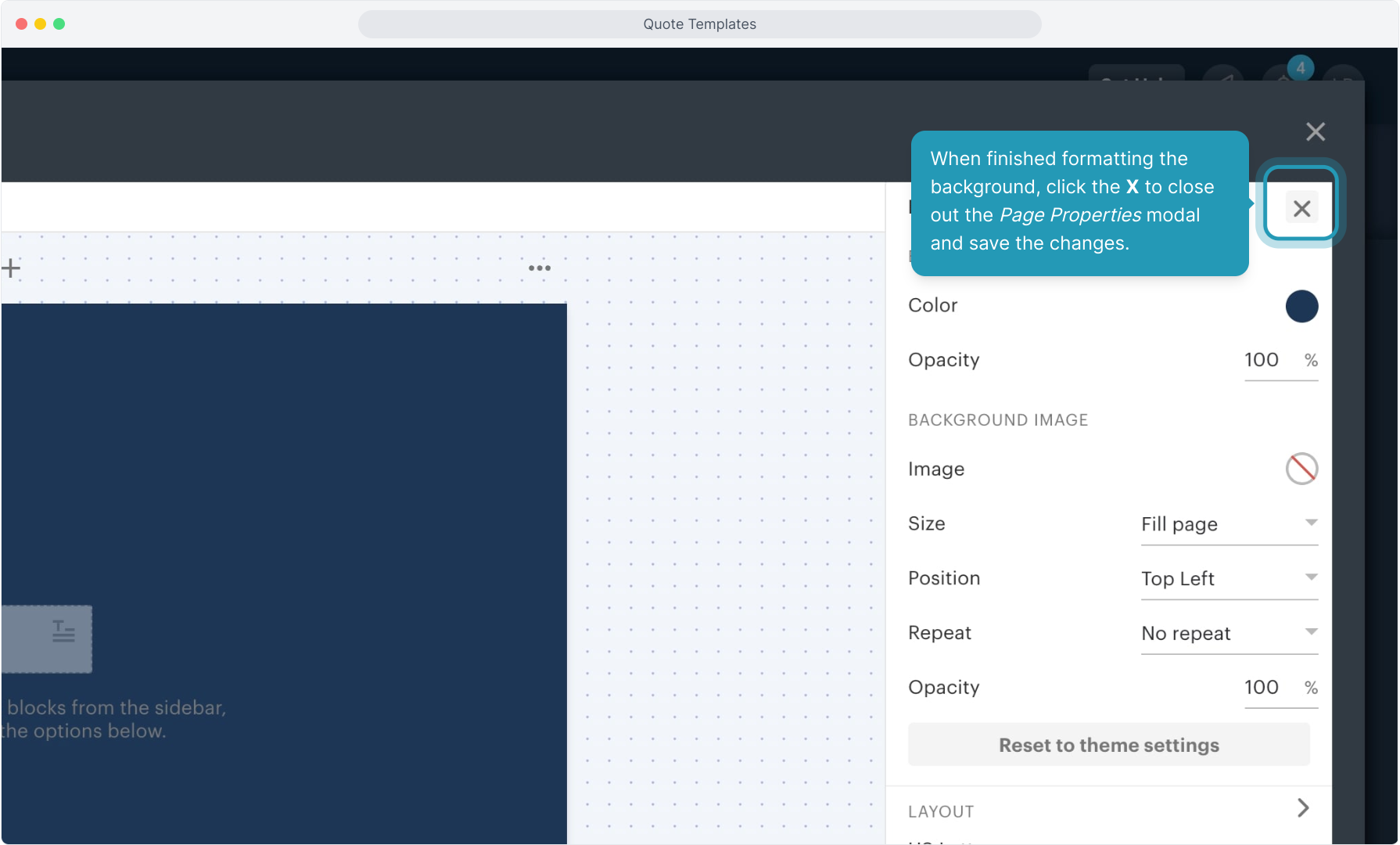This screenshot has width=1400, height=845.
Task: Click the 'Color' label
Action: (932, 305)
